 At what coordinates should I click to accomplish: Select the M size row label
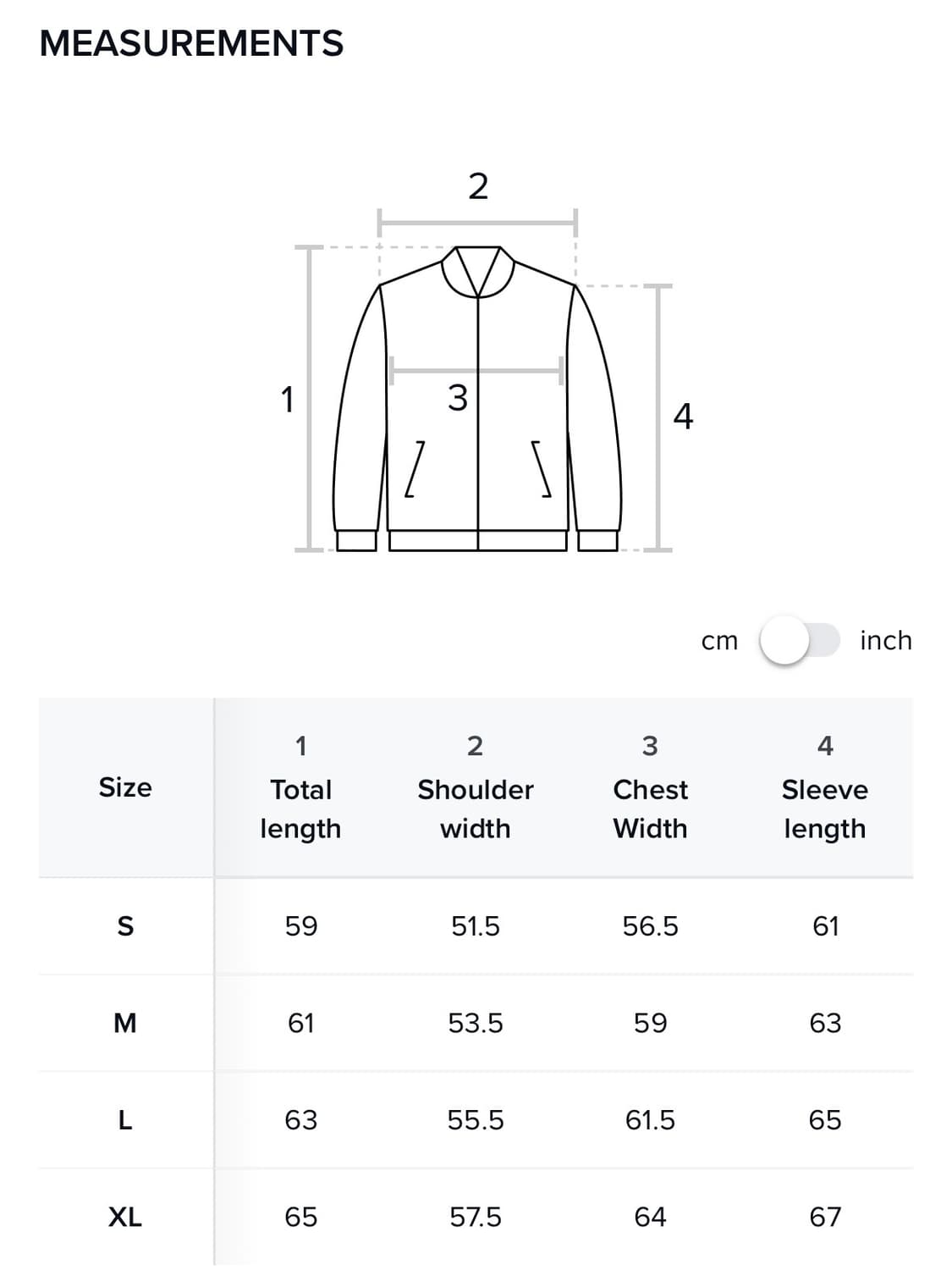coord(125,1024)
